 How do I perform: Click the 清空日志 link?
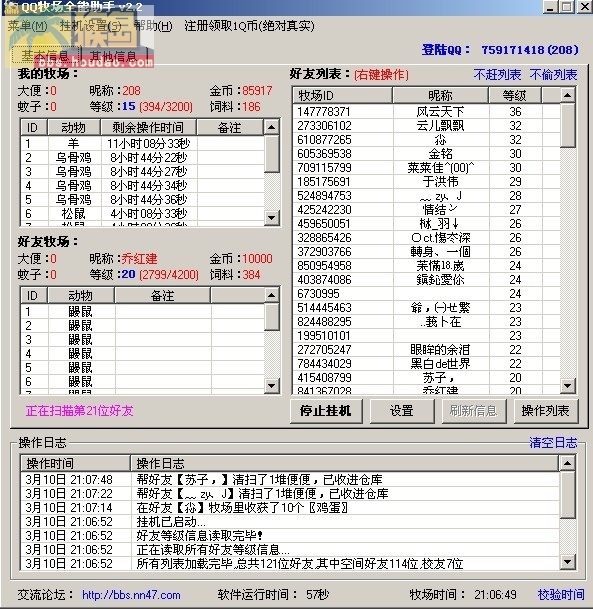pos(553,442)
